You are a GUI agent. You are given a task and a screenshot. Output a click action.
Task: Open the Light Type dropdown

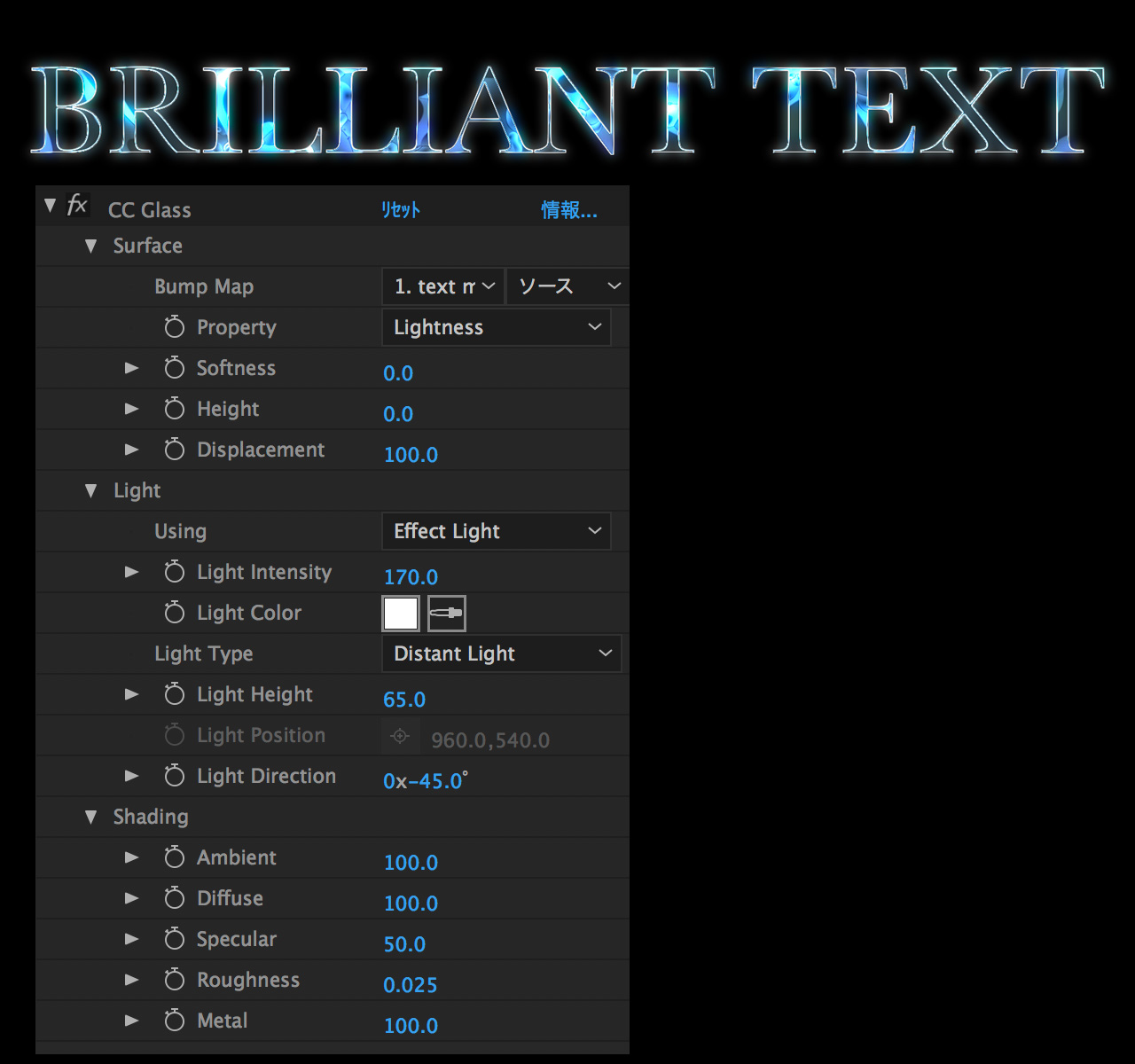point(501,653)
